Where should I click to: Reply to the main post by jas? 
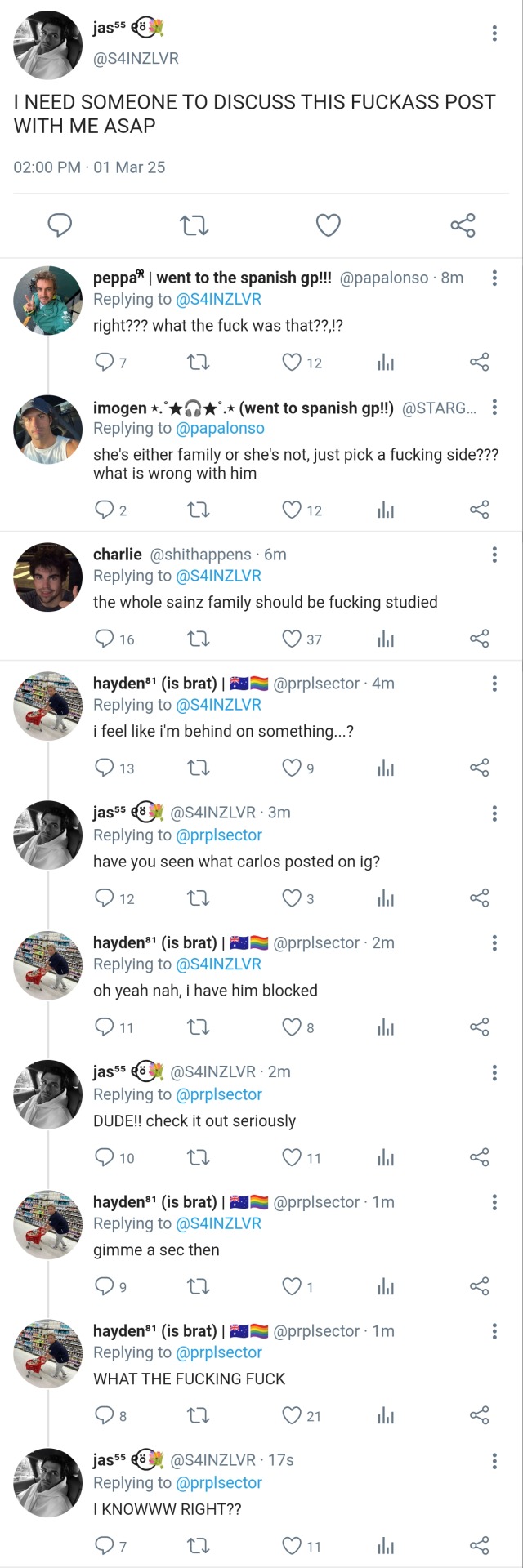(60, 225)
